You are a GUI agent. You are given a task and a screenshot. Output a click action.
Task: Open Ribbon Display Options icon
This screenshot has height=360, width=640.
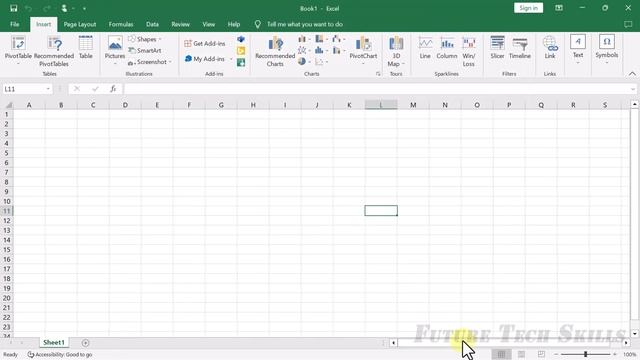coord(559,8)
